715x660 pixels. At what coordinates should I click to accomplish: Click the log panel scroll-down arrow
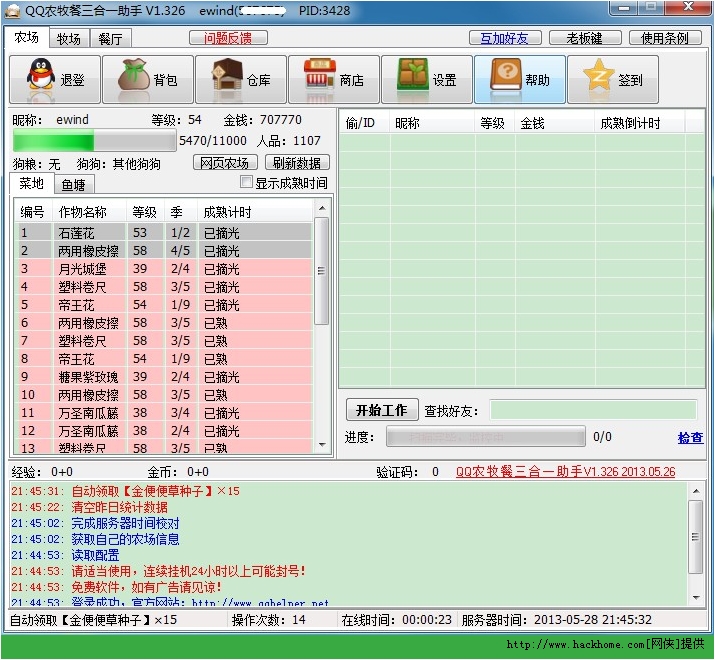696,598
